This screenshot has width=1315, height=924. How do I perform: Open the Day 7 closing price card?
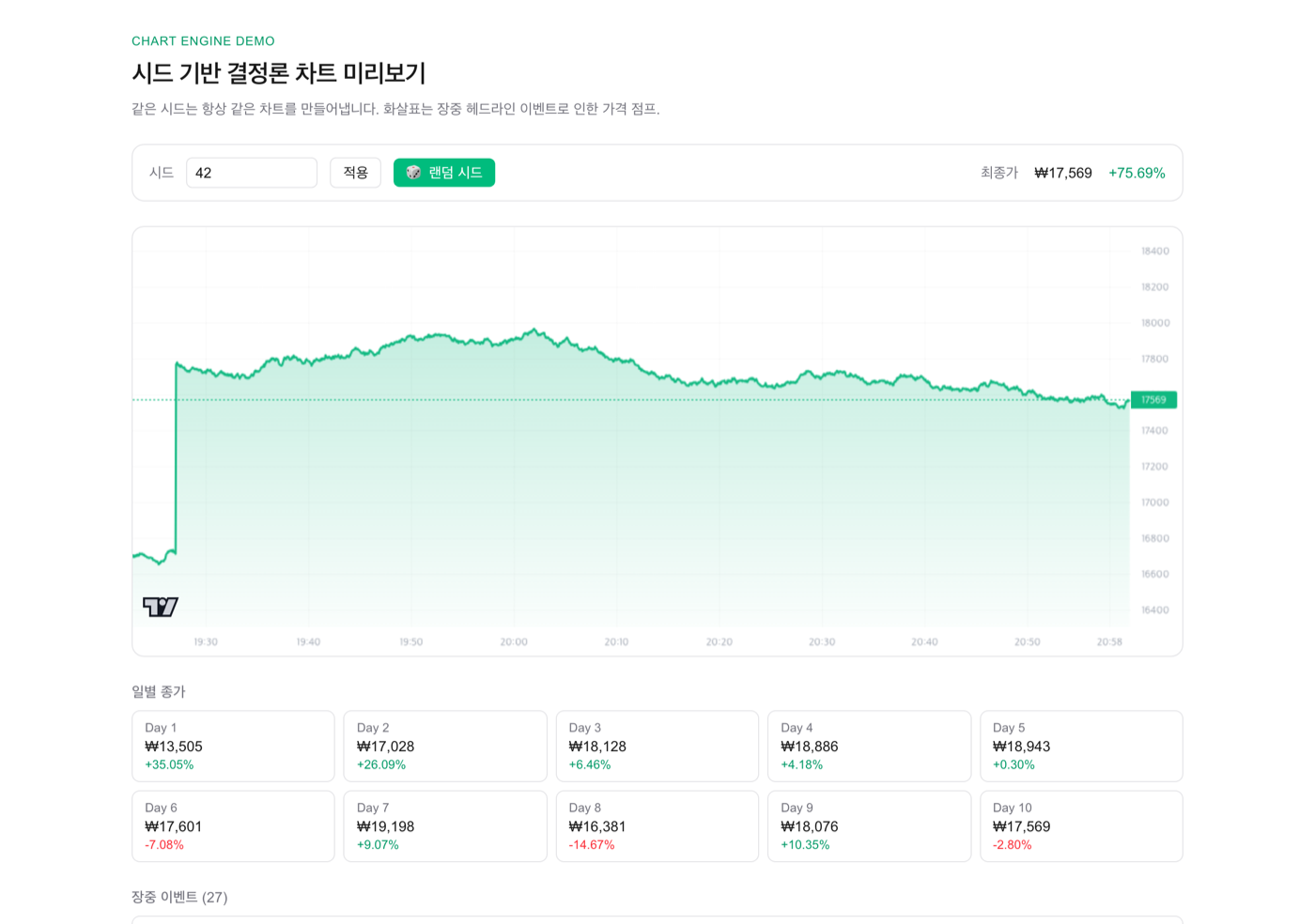(x=445, y=826)
